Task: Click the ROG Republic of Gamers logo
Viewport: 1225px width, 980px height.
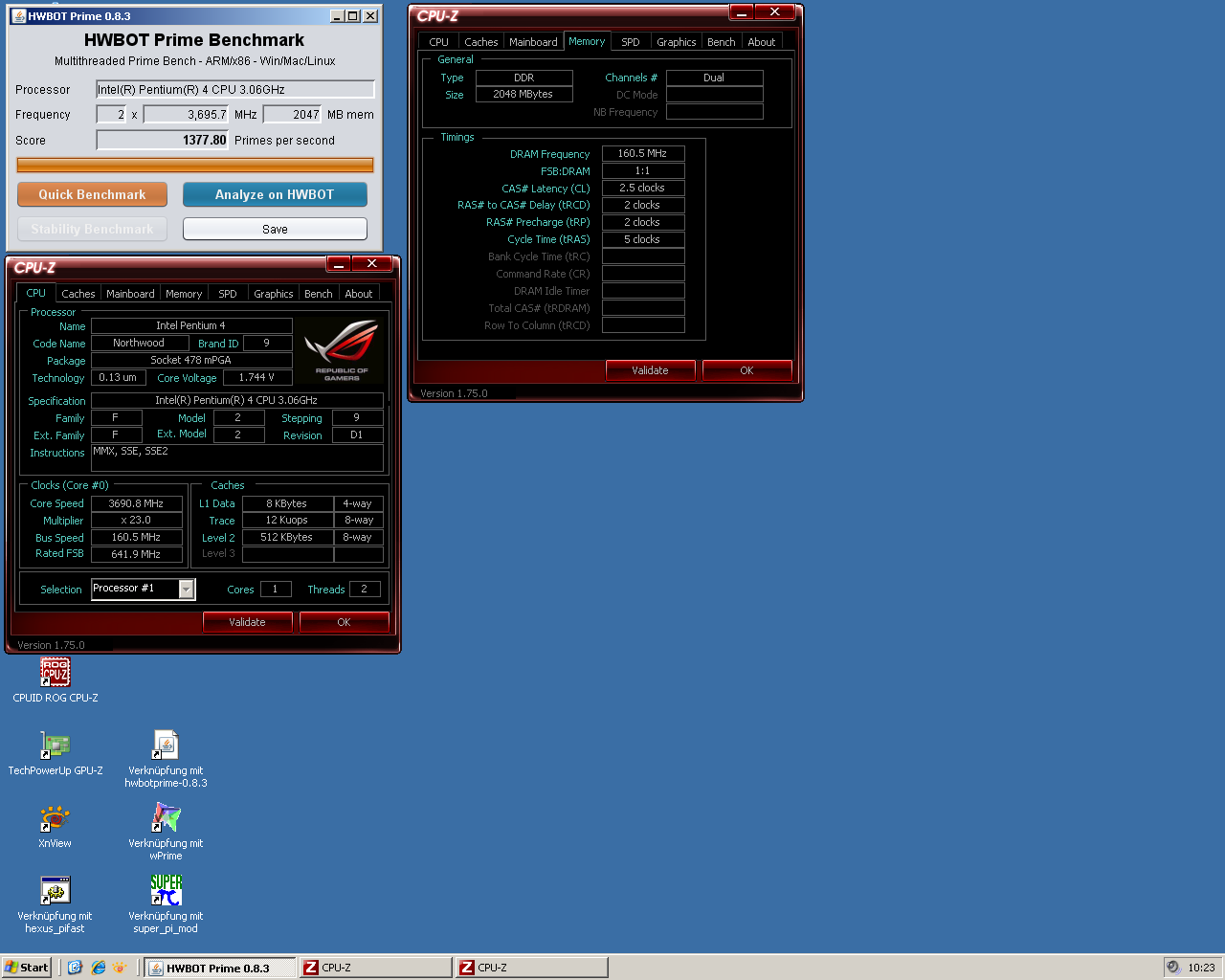Action: click(342, 351)
